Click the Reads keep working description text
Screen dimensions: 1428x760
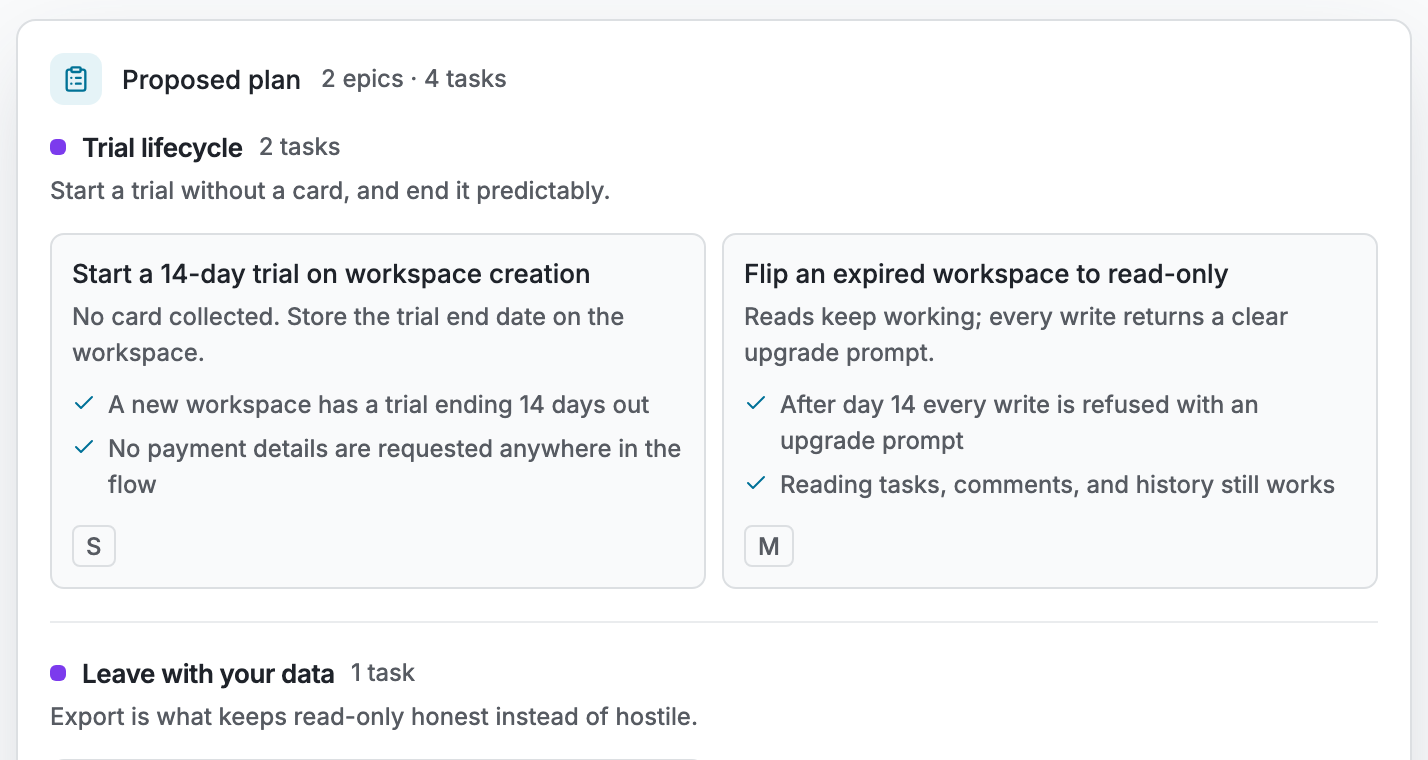[x=1016, y=334]
